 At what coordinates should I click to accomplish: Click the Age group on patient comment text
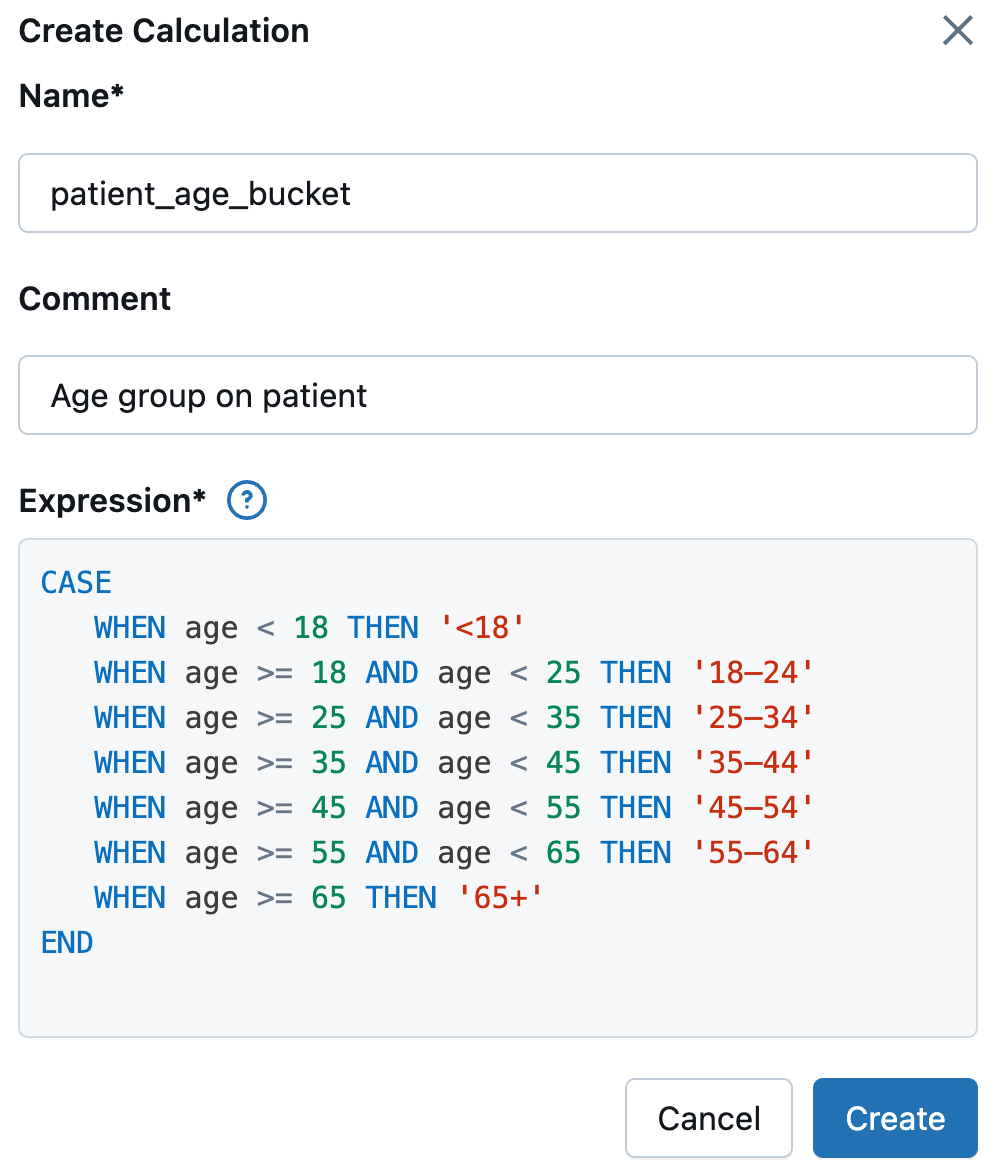click(208, 395)
